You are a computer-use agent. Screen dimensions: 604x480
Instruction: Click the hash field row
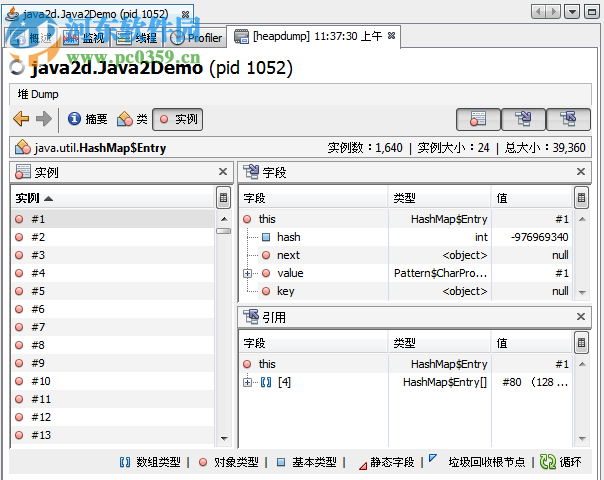(406, 237)
